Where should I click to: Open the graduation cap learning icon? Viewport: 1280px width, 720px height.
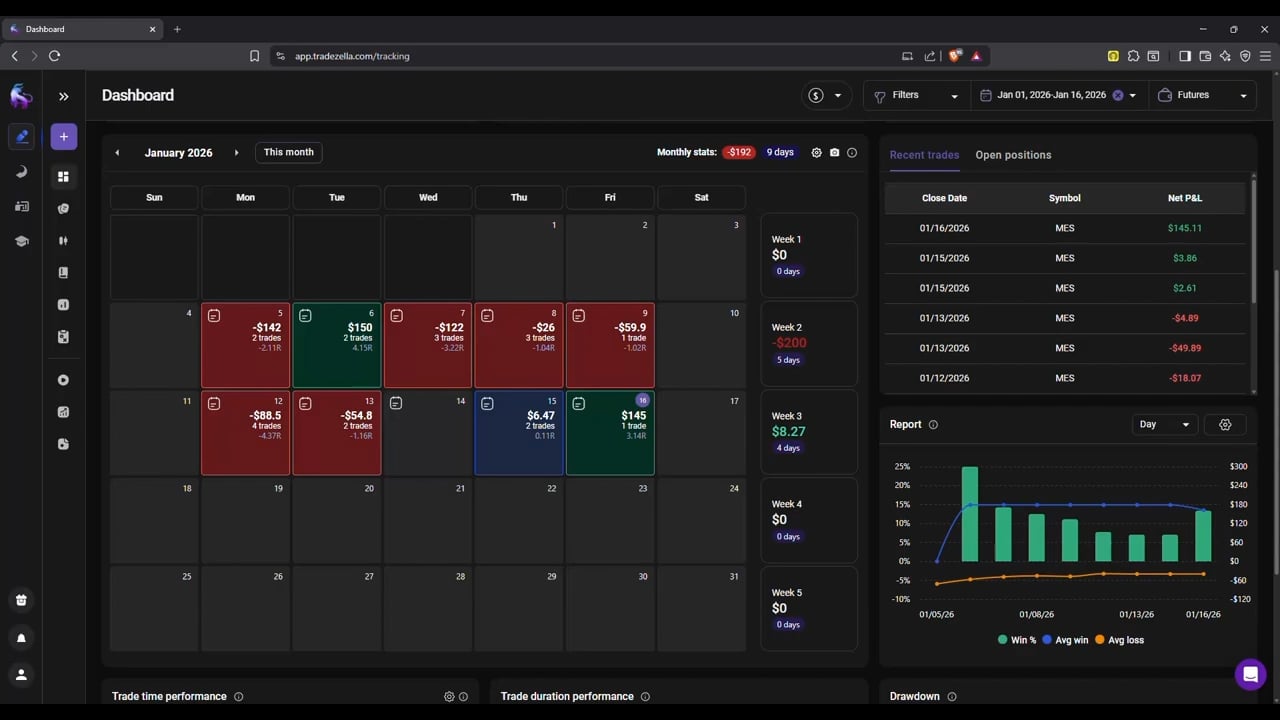(21, 241)
